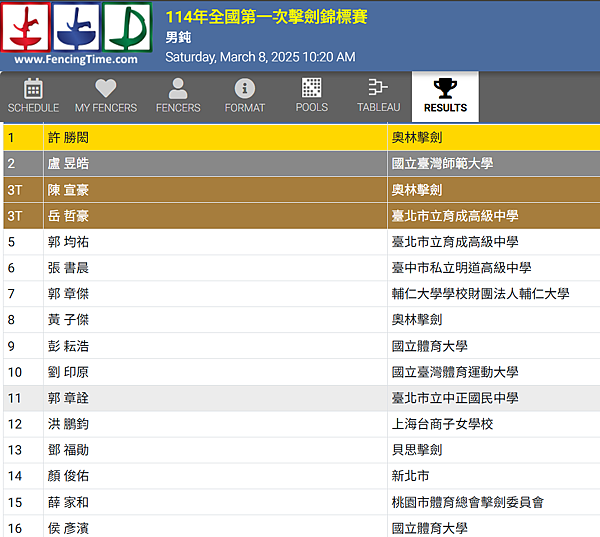Click club 輔仁大學學校財團法人輔仁大學

tap(480, 294)
